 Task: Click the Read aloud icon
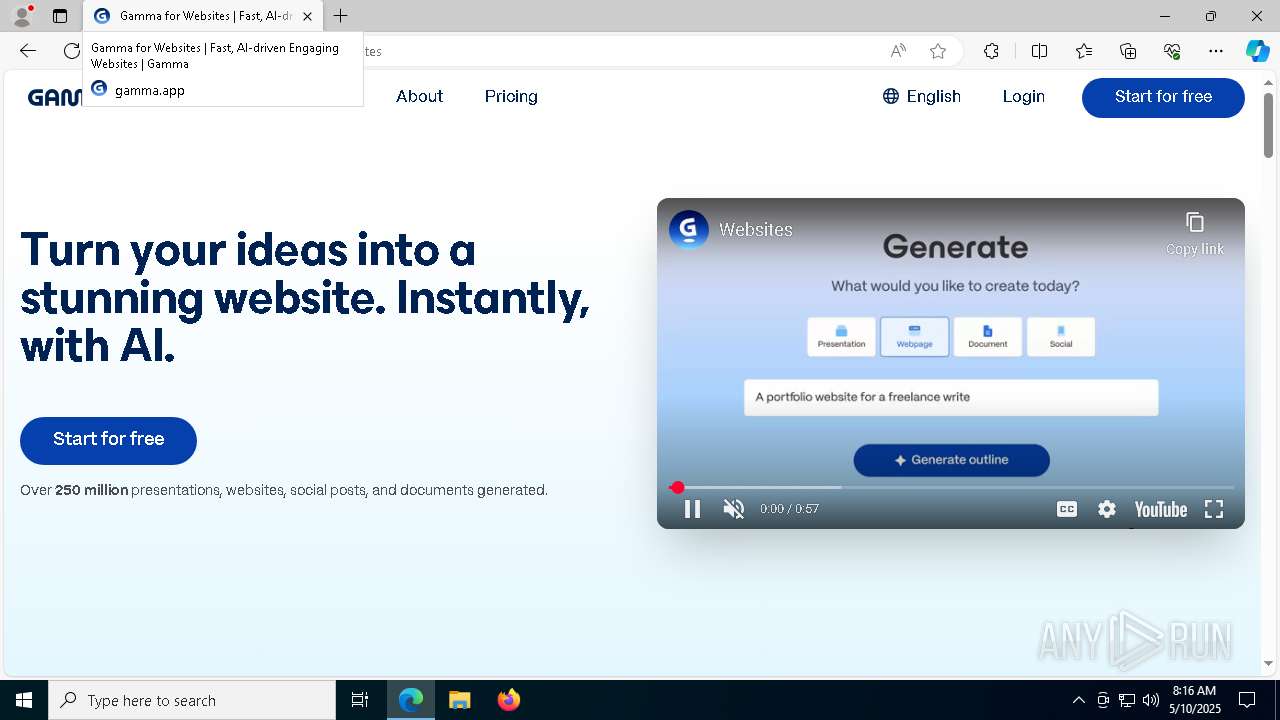pyautogui.click(x=898, y=51)
